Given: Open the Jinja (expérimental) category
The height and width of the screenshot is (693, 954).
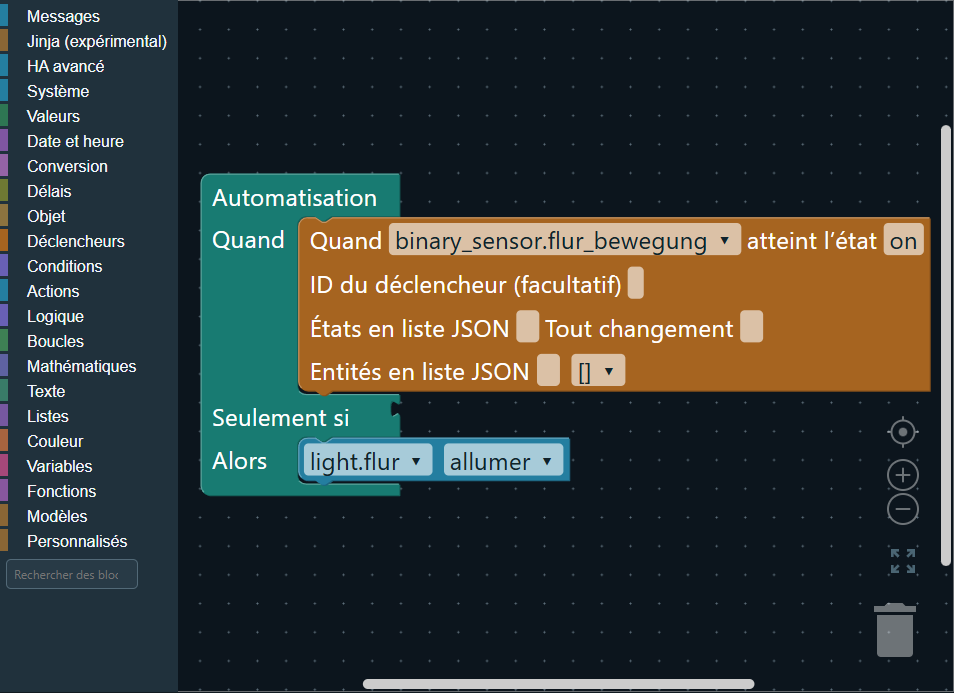Looking at the screenshot, I should 89,41.
